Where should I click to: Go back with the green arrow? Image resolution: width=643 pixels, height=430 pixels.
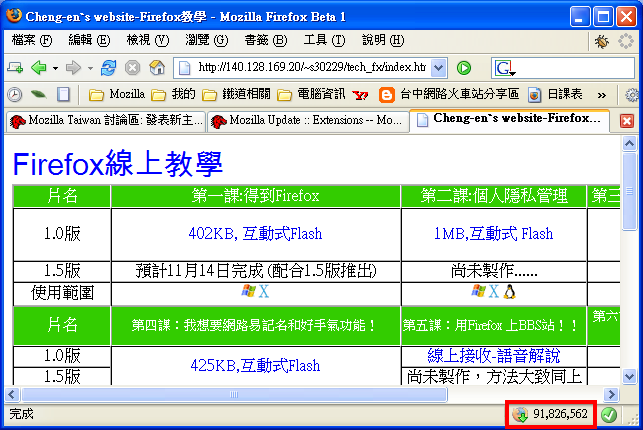click(x=39, y=68)
